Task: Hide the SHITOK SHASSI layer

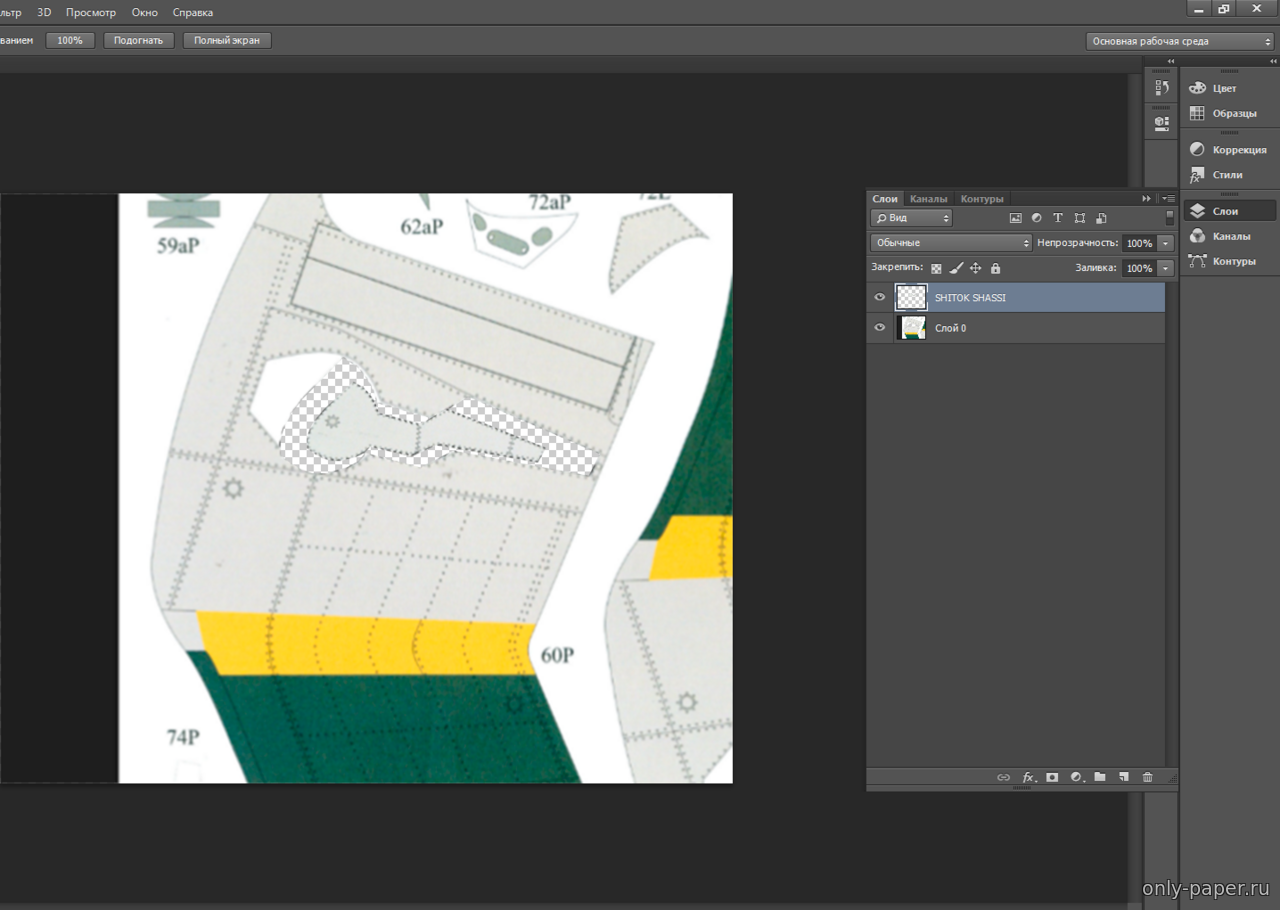Action: pos(880,297)
